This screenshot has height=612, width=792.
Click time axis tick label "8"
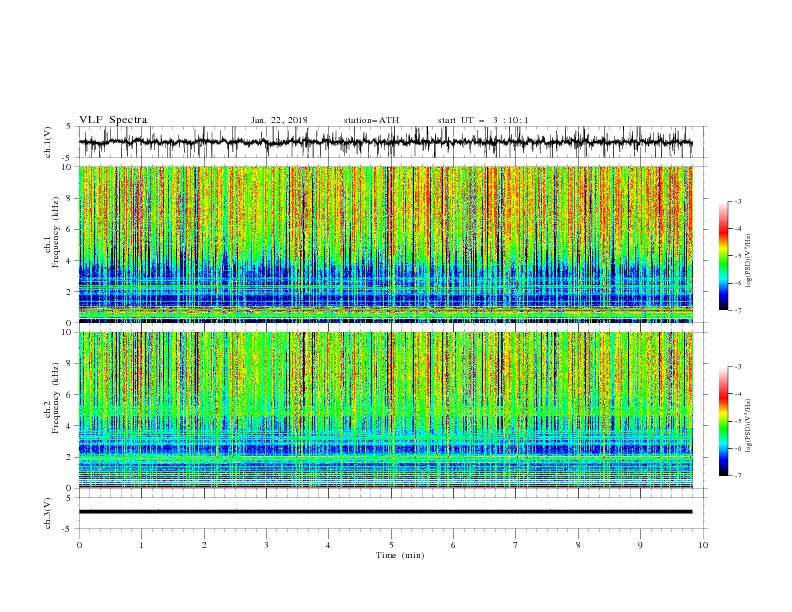click(578, 545)
